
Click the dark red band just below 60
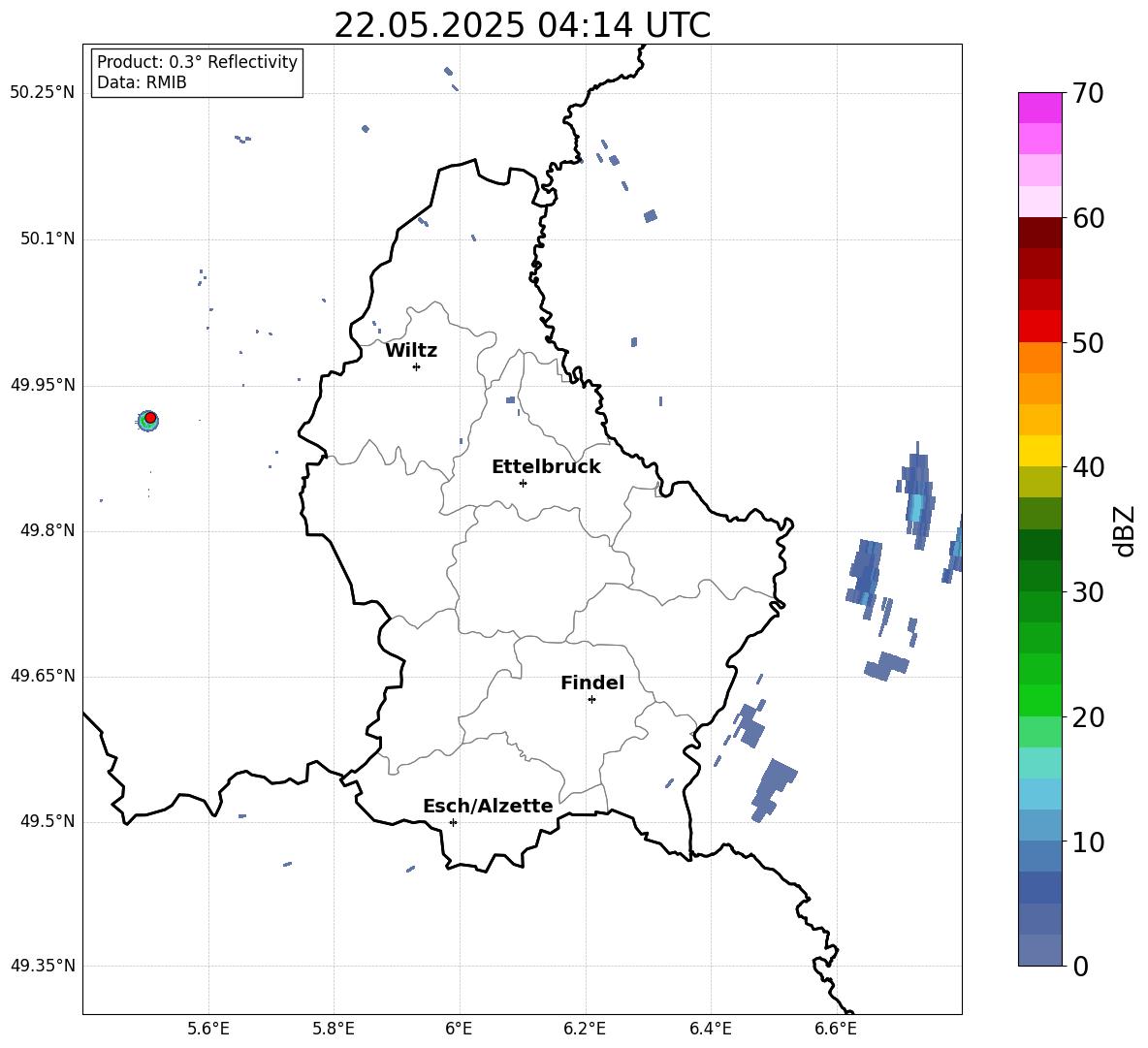click(x=1039, y=233)
